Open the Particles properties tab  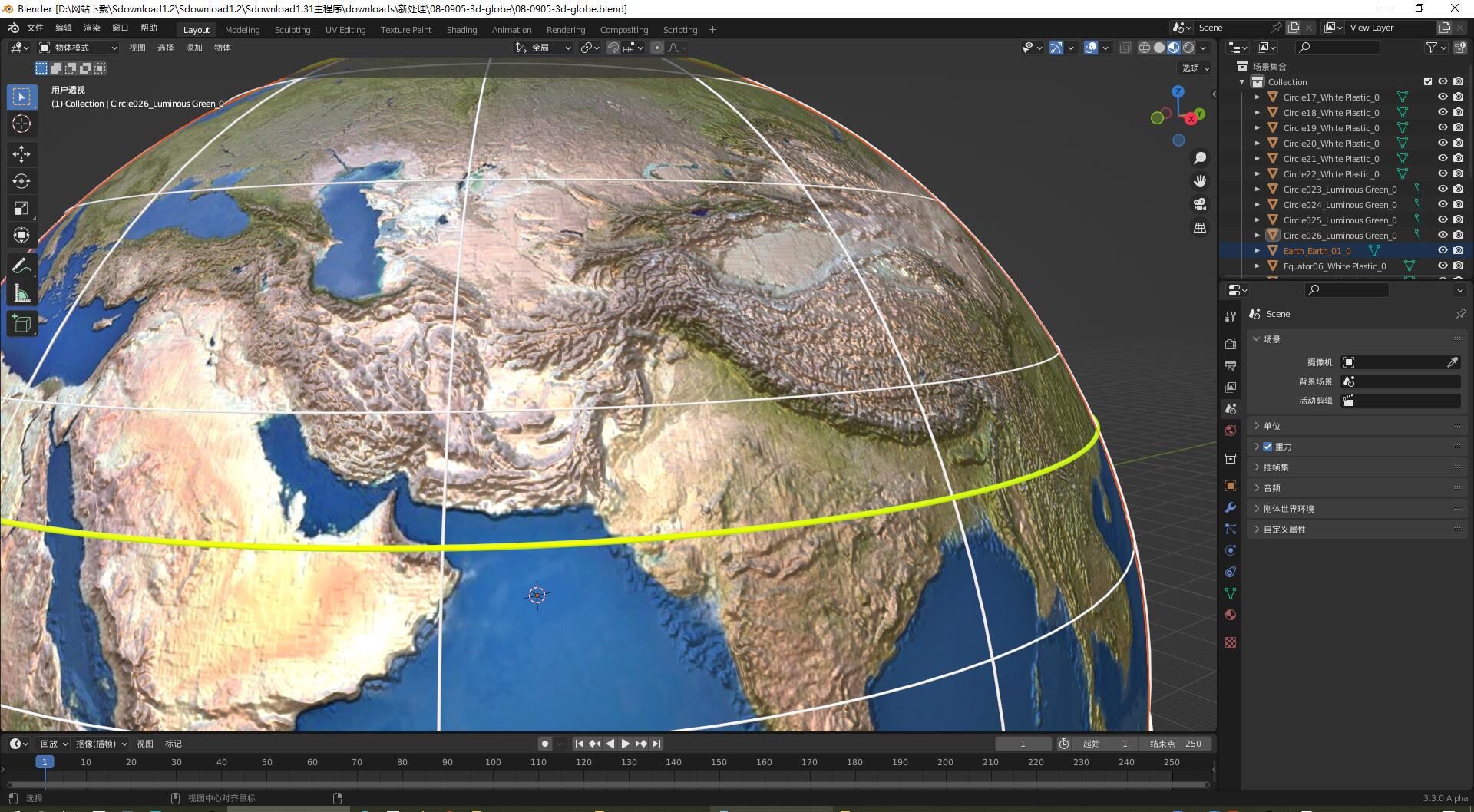1231,529
